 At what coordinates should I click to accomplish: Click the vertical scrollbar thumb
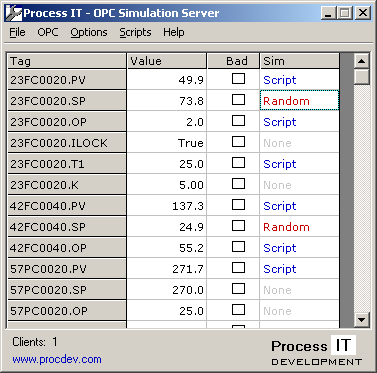[x=362, y=77]
